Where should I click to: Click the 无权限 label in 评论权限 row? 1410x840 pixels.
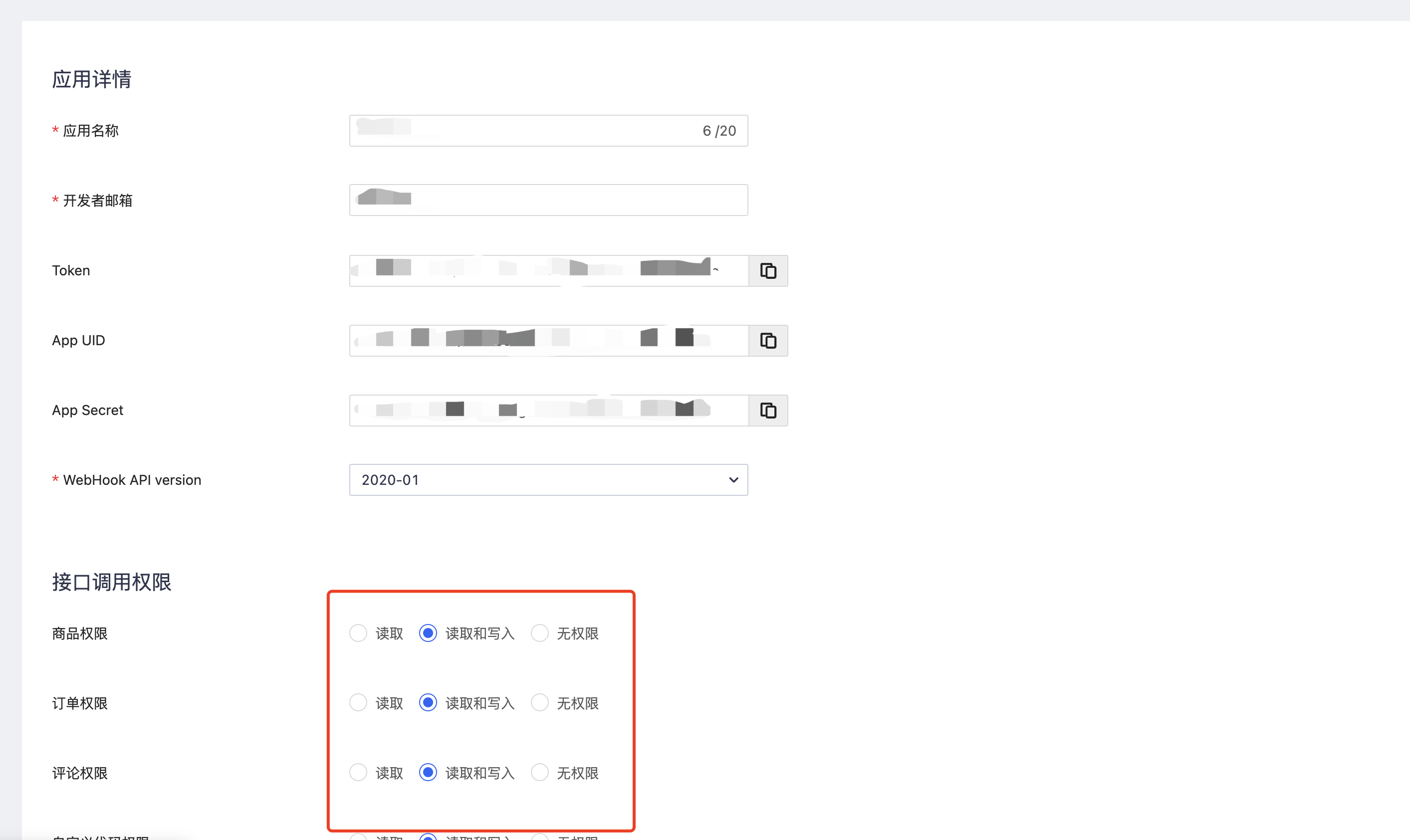point(577,773)
